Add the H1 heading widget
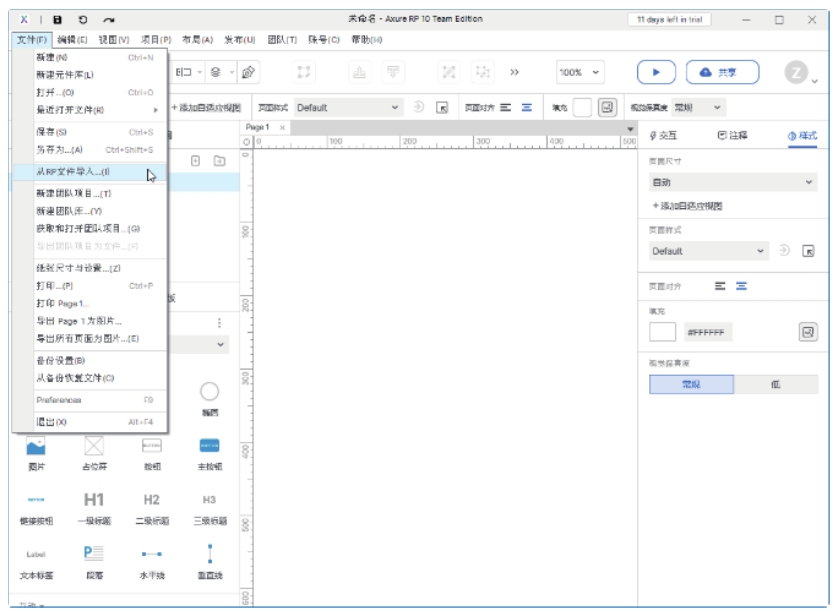 point(93,499)
